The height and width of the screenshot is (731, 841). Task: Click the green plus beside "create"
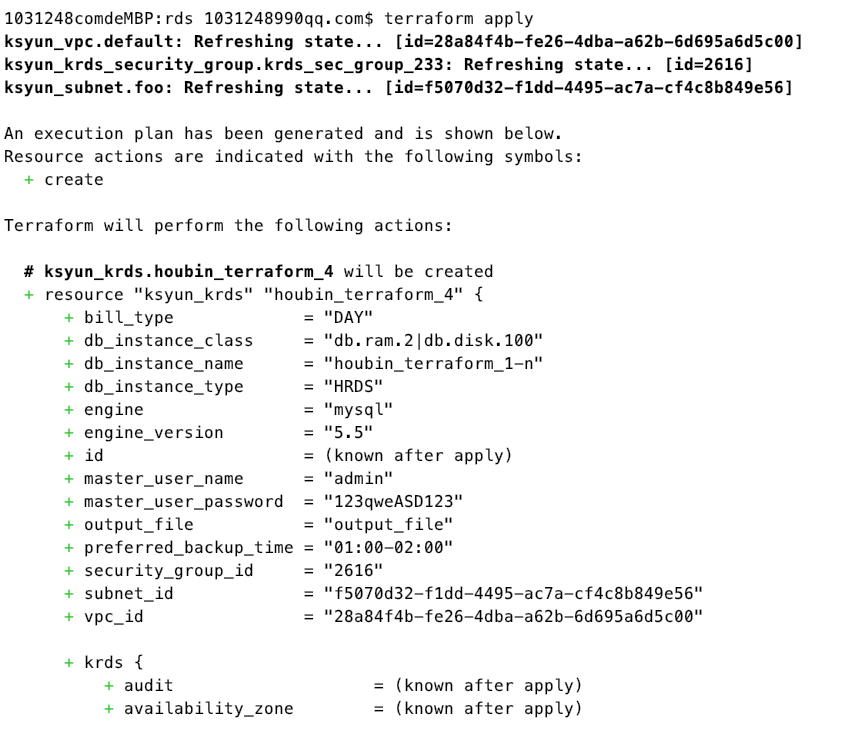(x=29, y=180)
